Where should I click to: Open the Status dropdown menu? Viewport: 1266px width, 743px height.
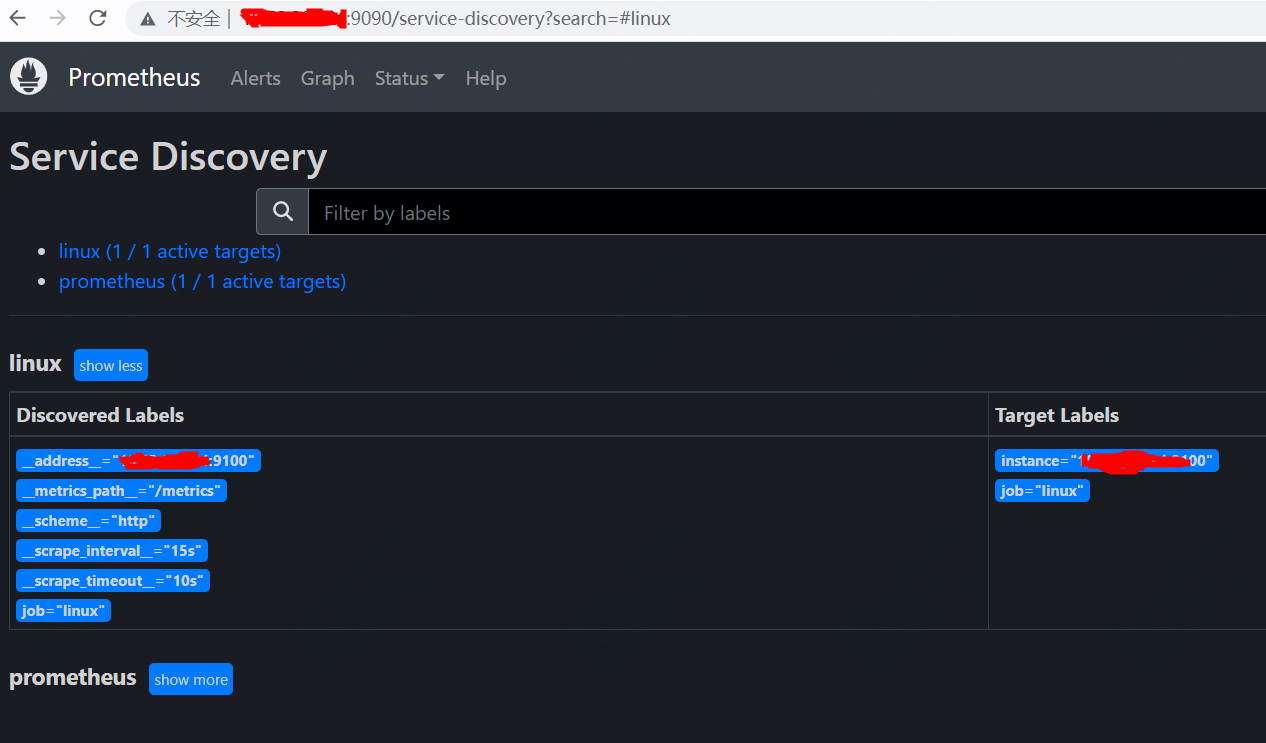pyautogui.click(x=409, y=78)
